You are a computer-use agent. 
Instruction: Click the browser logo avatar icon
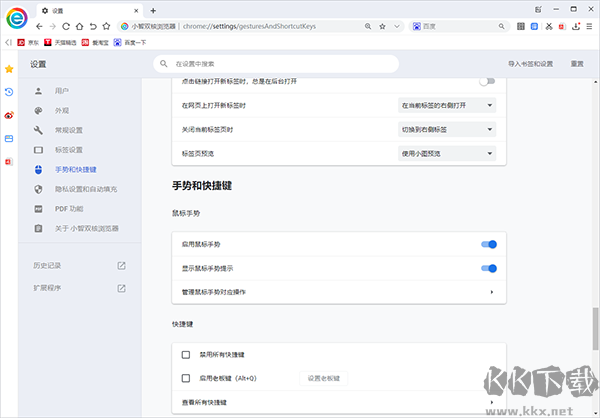point(17,18)
